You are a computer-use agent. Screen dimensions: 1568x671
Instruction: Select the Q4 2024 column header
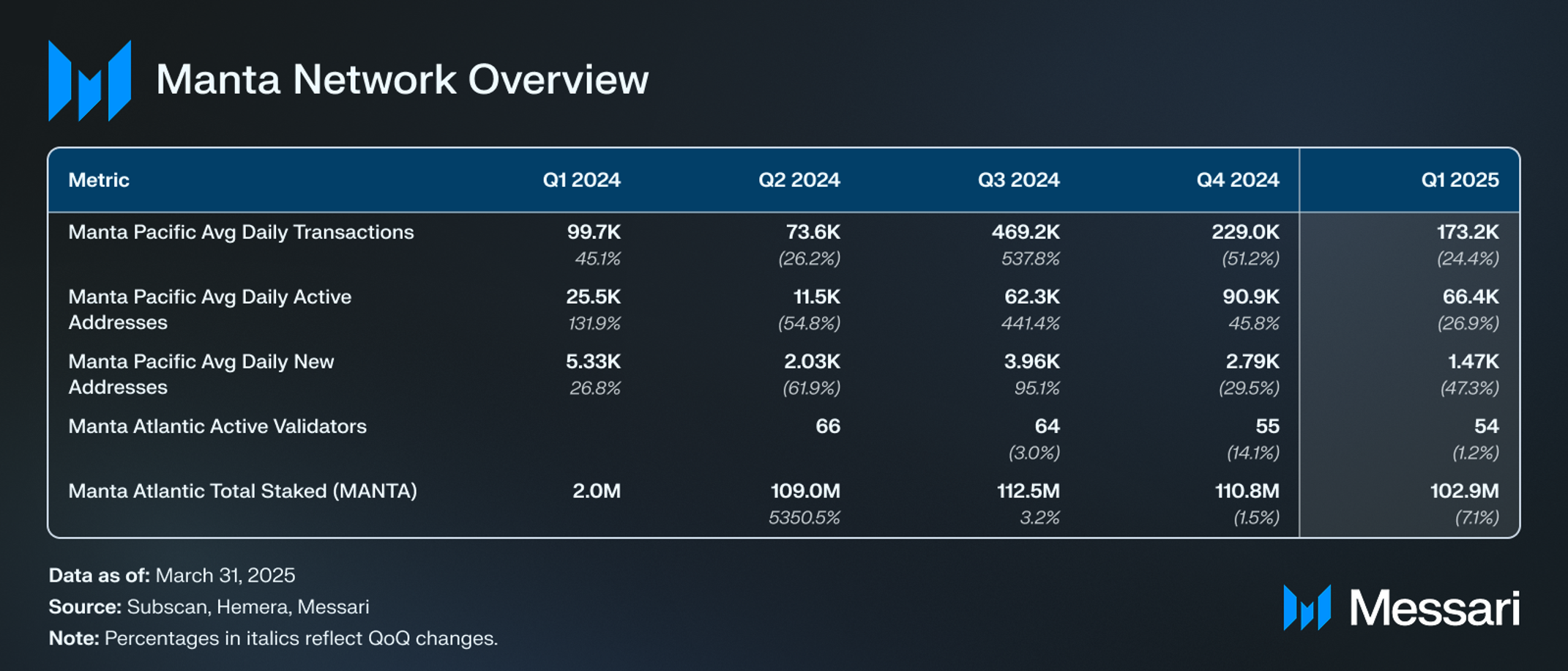(x=1238, y=180)
